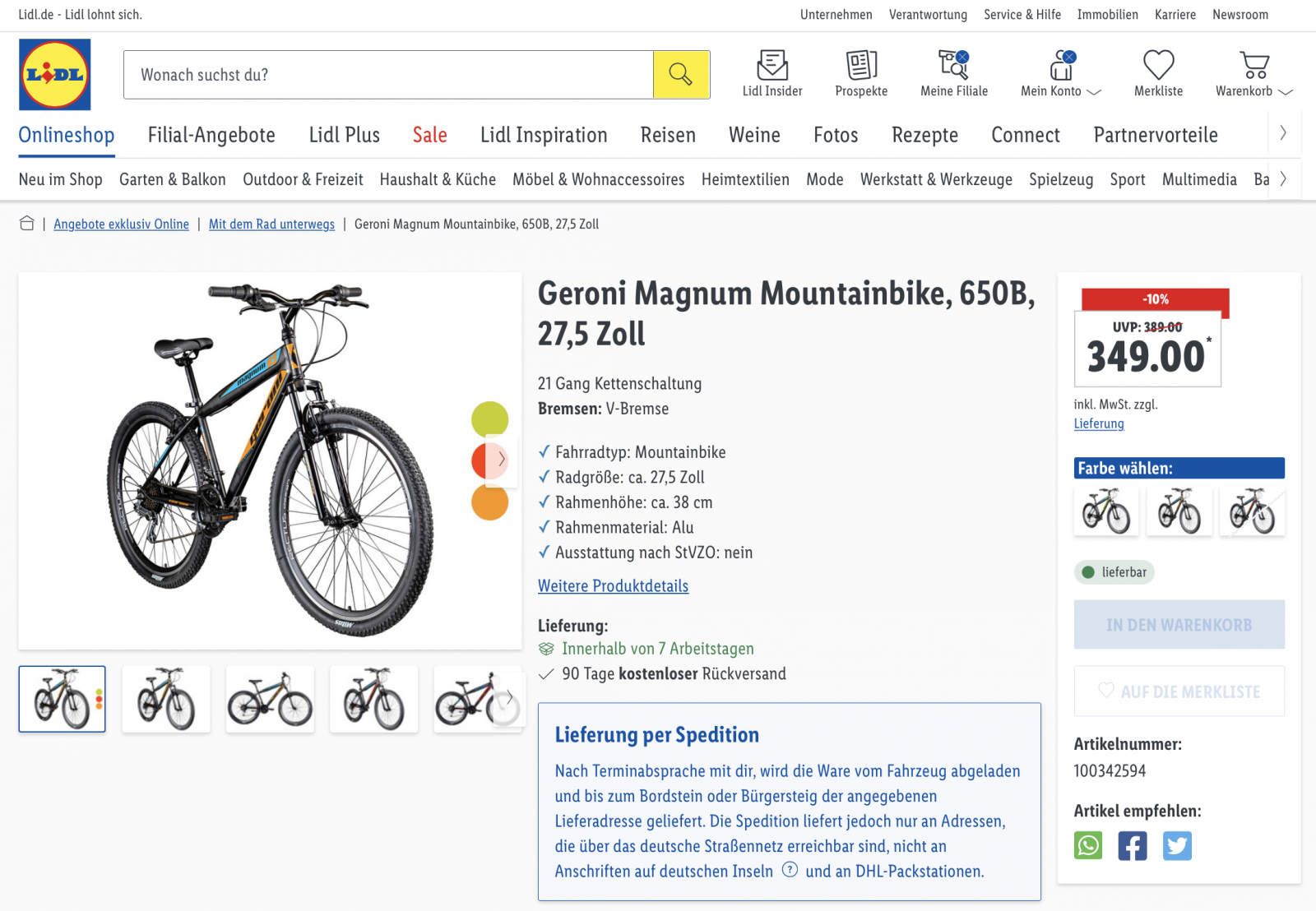Click the home breadcrumb icon

click(27, 224)
